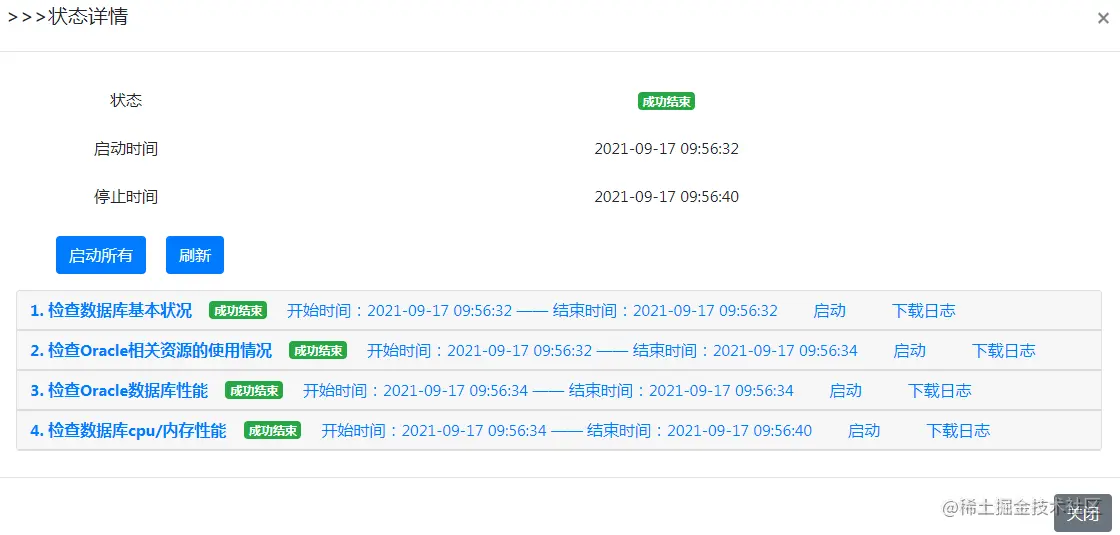
Task: Click 成功结束 badge in step 4 row
Action: click(272, 431)
